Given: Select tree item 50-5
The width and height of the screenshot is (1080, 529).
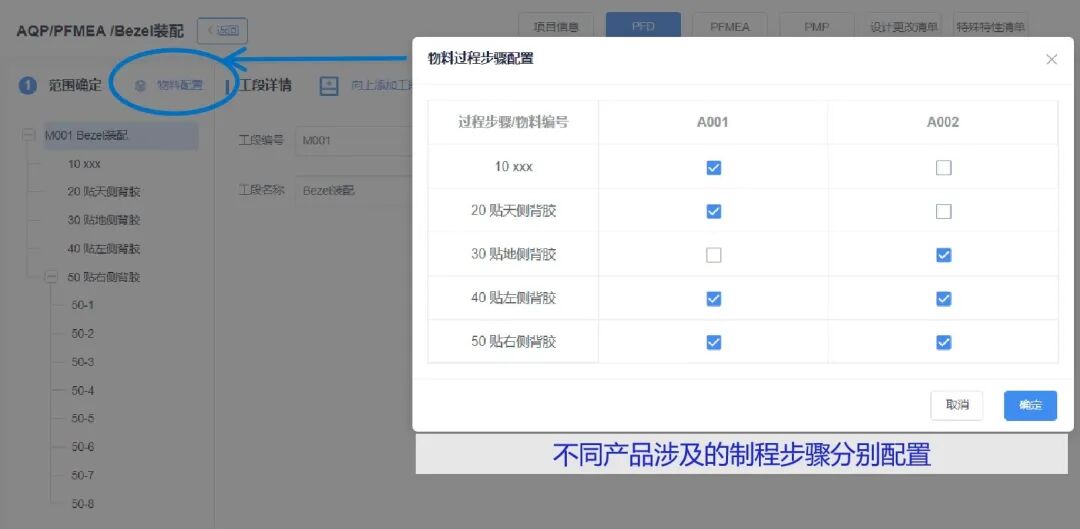Looking at the screenshot, I should coord(83,418).
